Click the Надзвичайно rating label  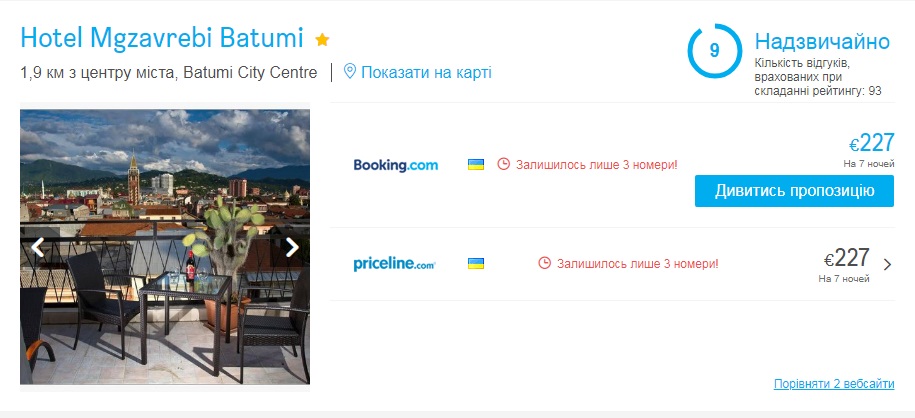tap(822, 42)
